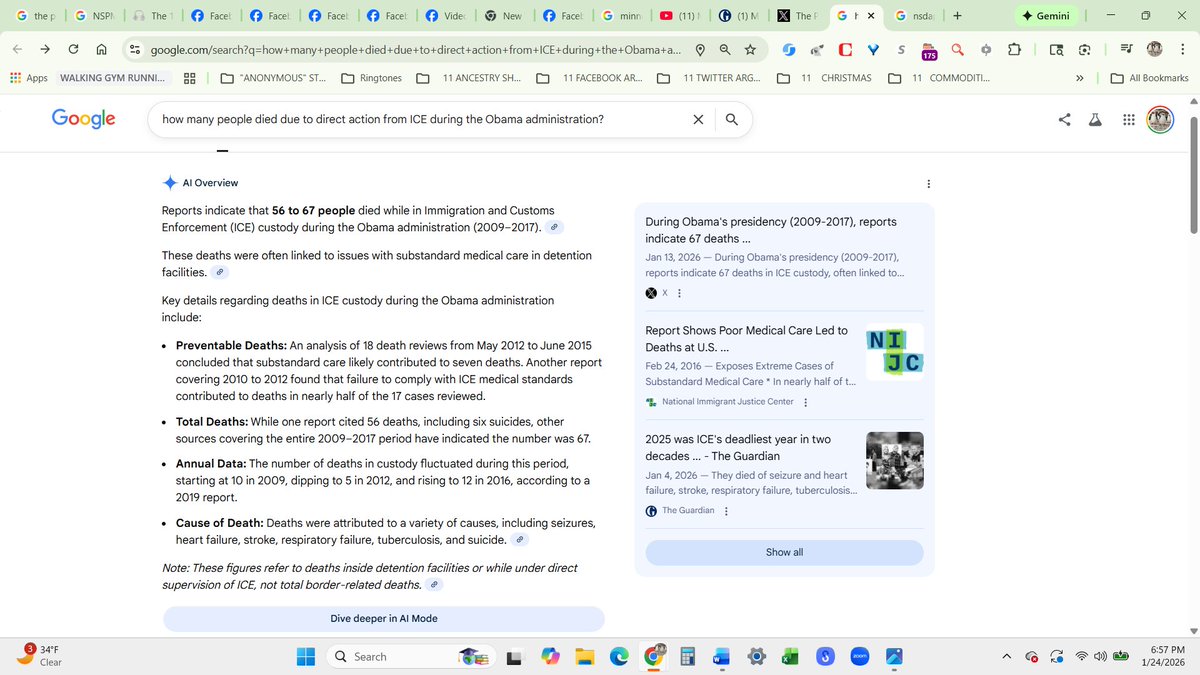Open the '11 FACEBOOK AR...' bookmark folder
This screenshot has width=1200, height=675.
click(589, 78)
